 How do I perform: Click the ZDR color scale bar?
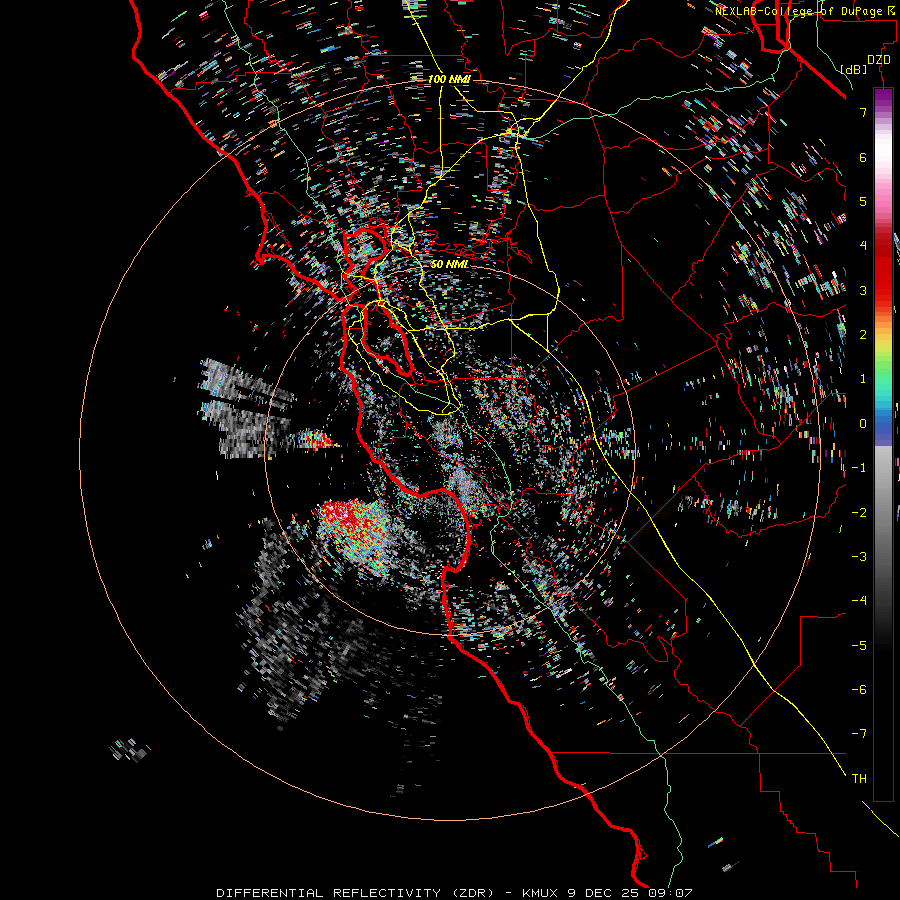(x=883, y=444)
